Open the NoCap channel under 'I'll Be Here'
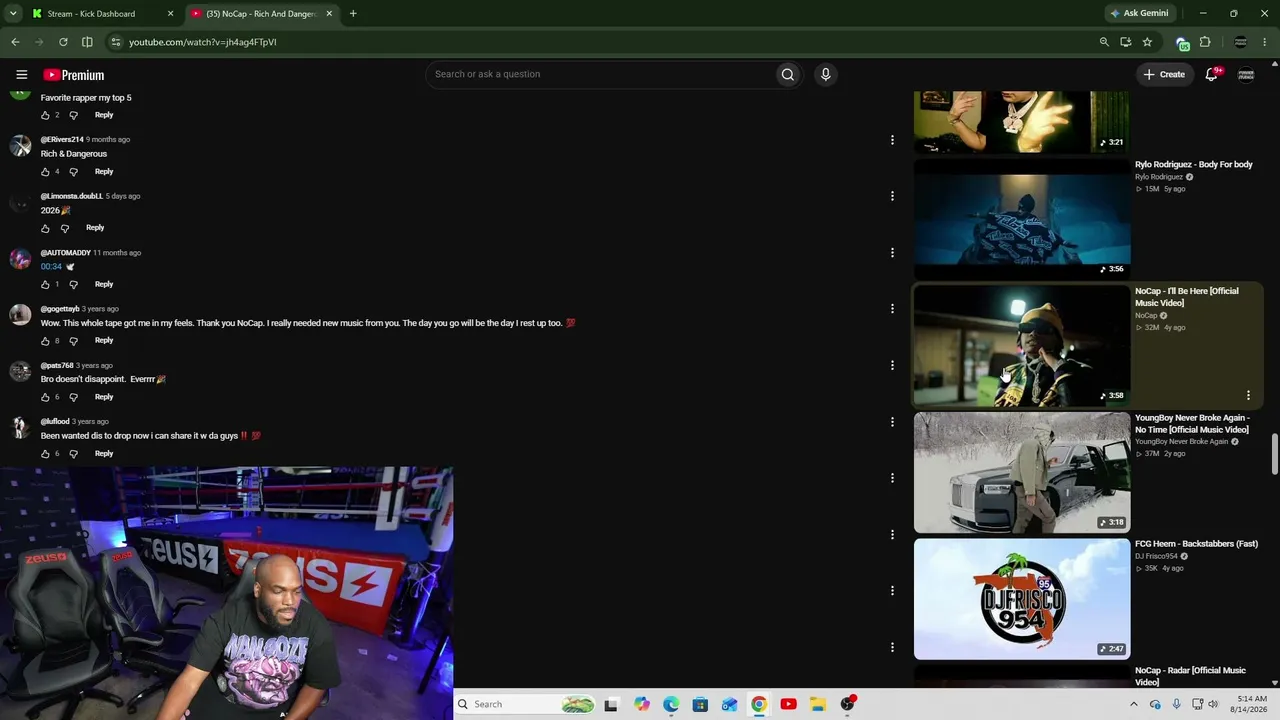 (1146, 316)
